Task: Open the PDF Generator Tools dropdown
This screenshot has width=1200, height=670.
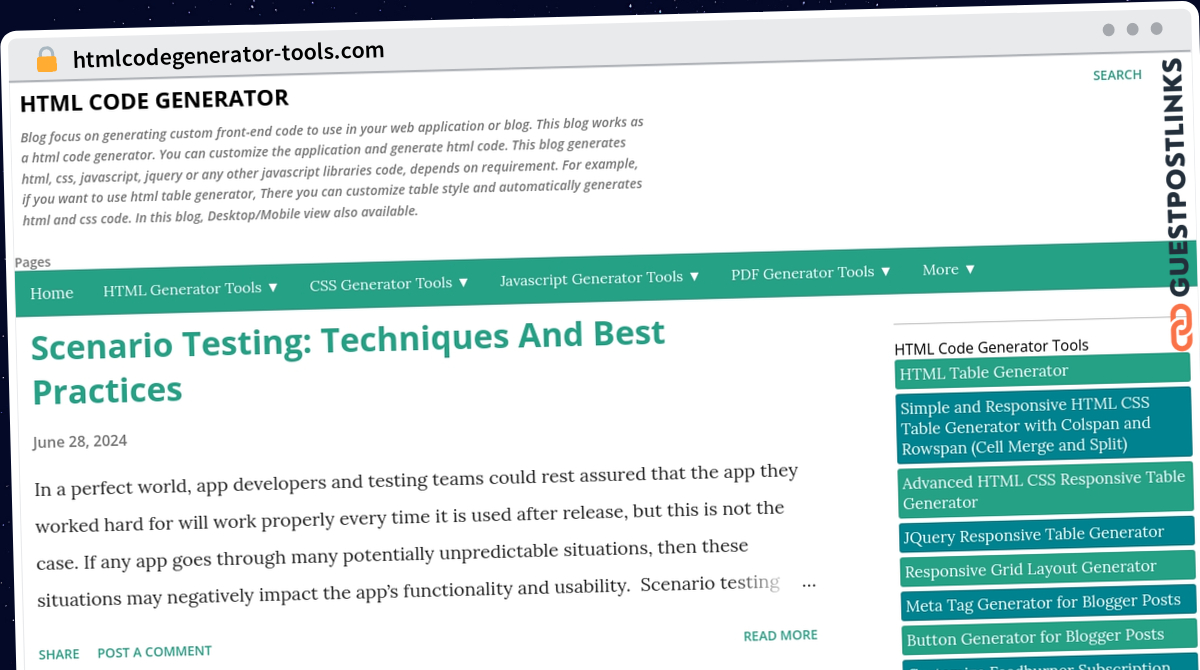Action: click(811, 272)
